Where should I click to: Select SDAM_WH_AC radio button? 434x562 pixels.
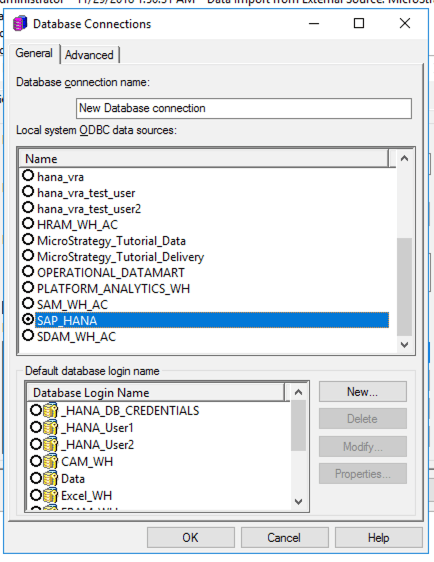pos(28,335)
